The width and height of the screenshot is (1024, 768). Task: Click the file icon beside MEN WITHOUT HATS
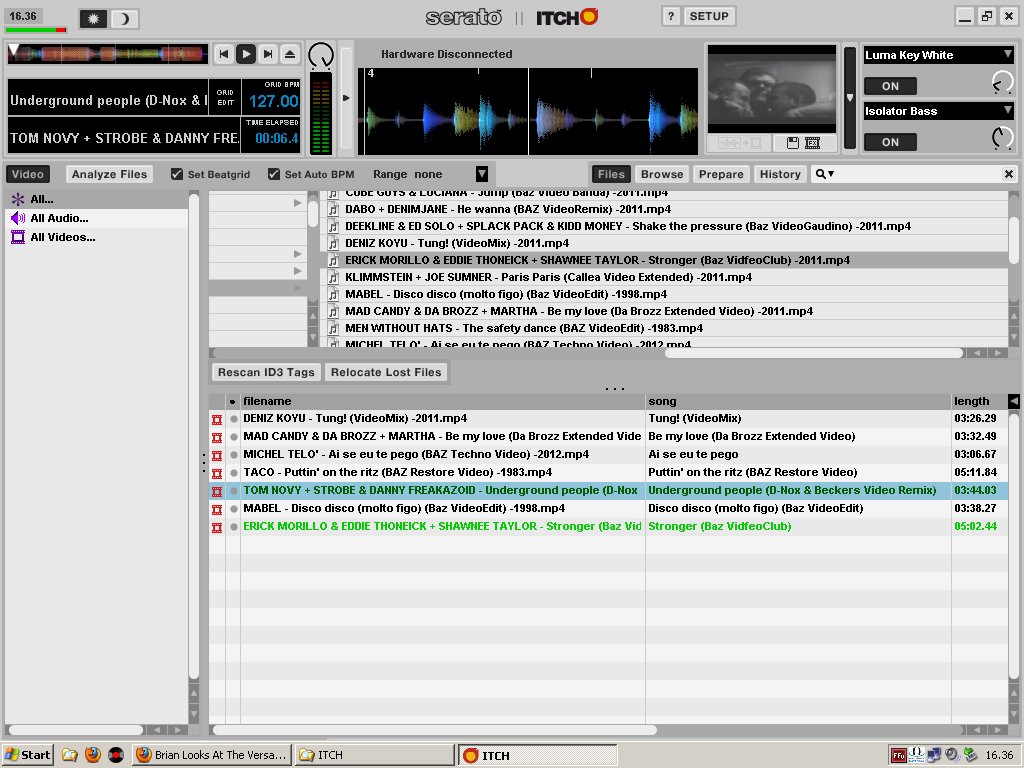point(333,328)
